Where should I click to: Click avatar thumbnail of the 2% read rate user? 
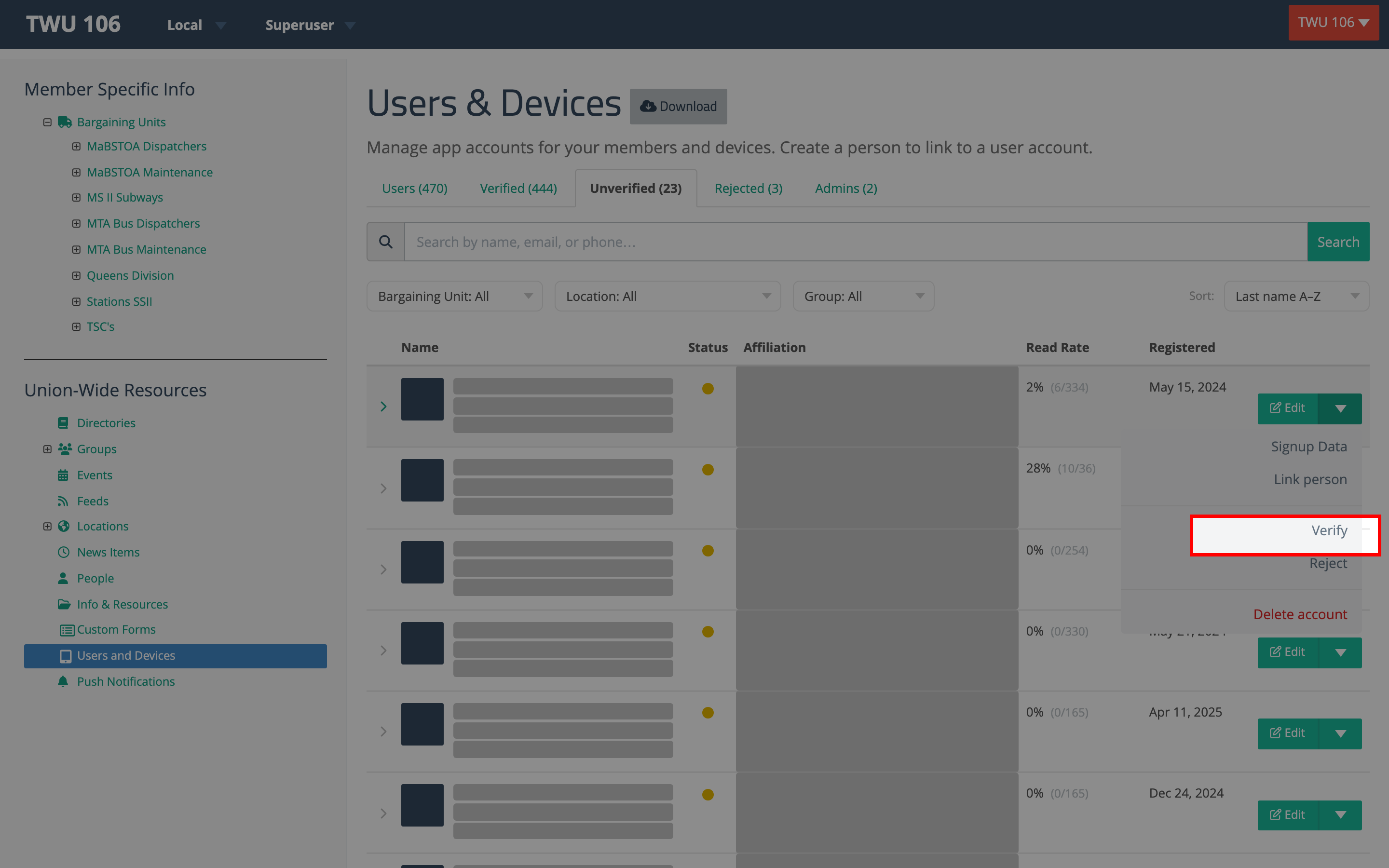point(422,399)
